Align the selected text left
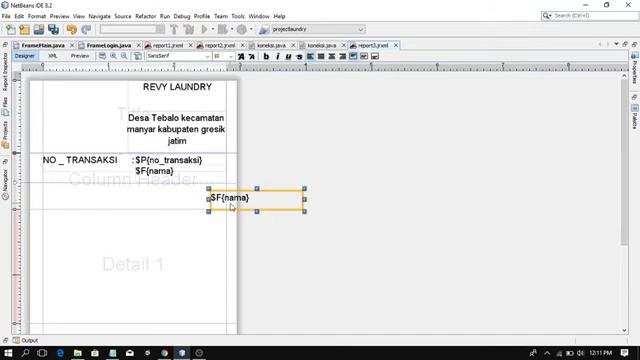 311,56
